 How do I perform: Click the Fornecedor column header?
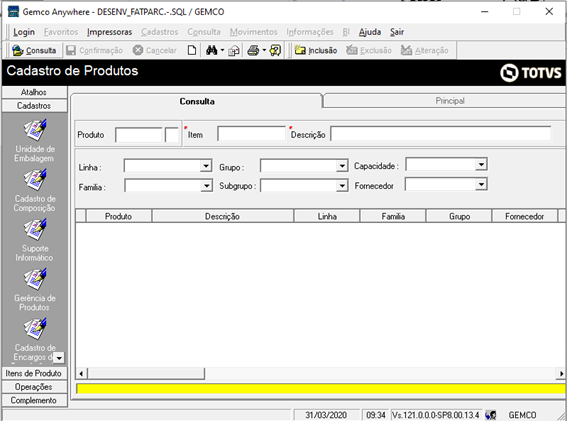click(x=524, y=216)
